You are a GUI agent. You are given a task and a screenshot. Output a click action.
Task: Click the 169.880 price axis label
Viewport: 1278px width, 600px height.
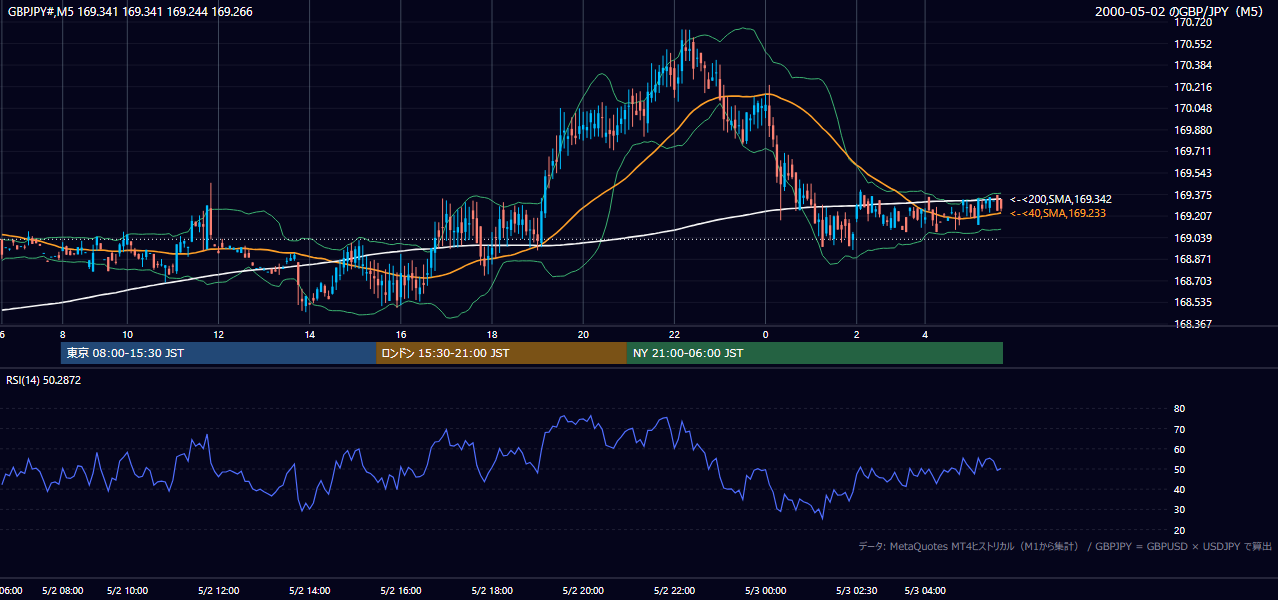1193,130
